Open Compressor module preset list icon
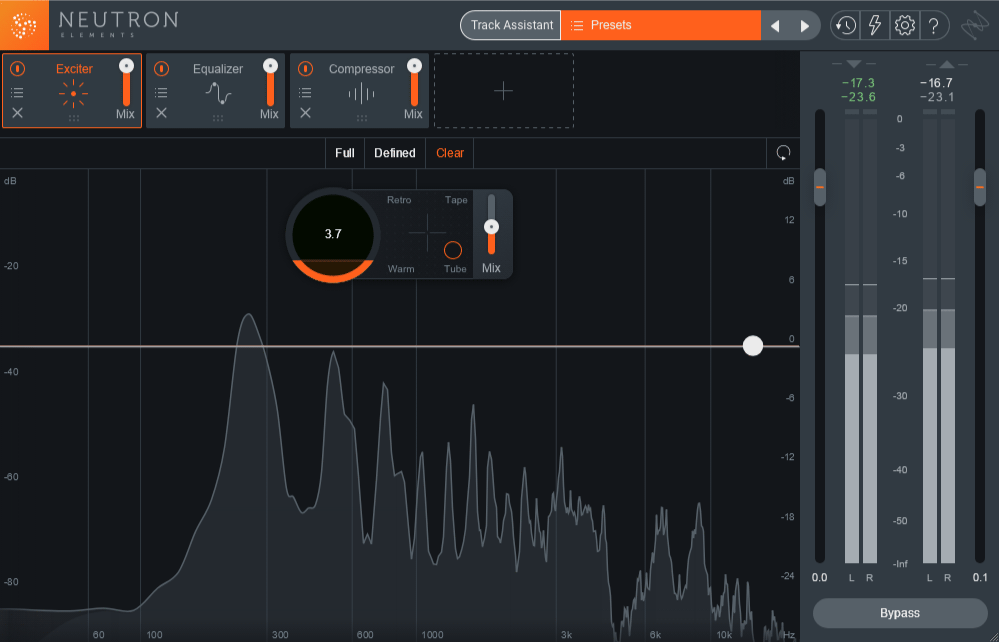Viewport: 999px width, 642px height. (x=305, y=93)
